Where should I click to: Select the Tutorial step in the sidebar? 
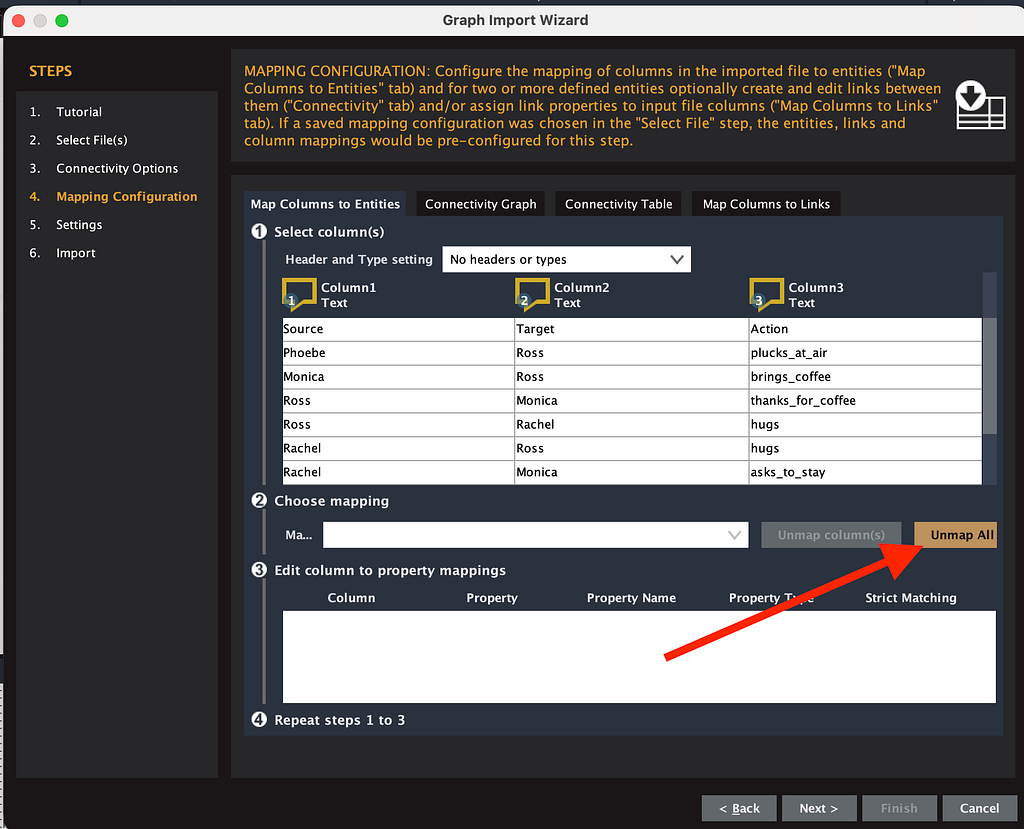point(79,112)
